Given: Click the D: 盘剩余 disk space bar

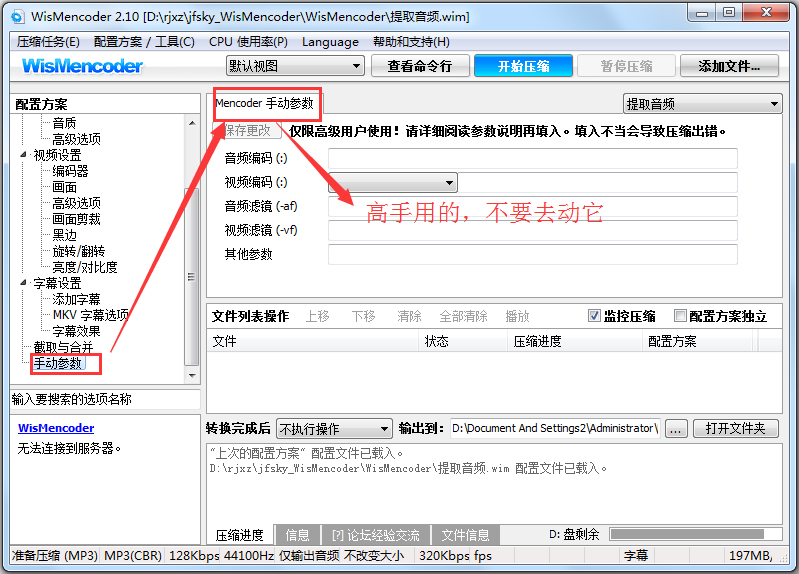Looking at the screenshot, I should click(x=696, y=534).
